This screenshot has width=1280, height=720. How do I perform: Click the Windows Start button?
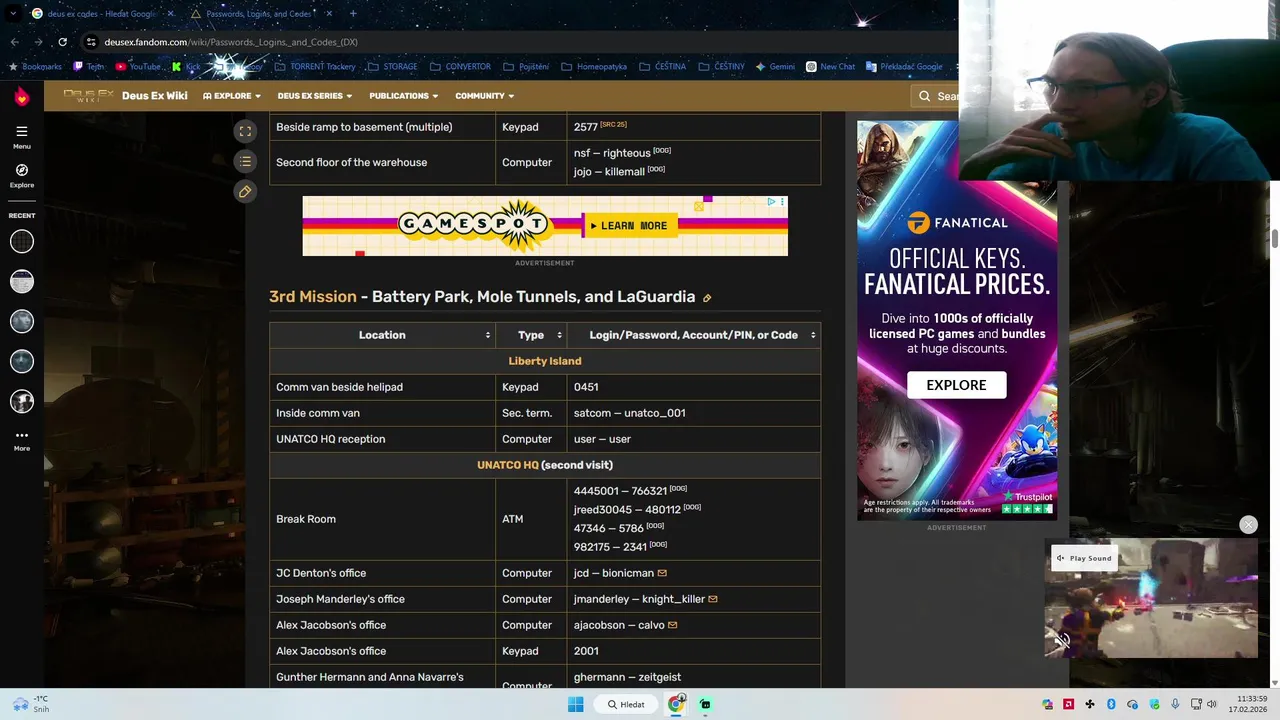575,704
